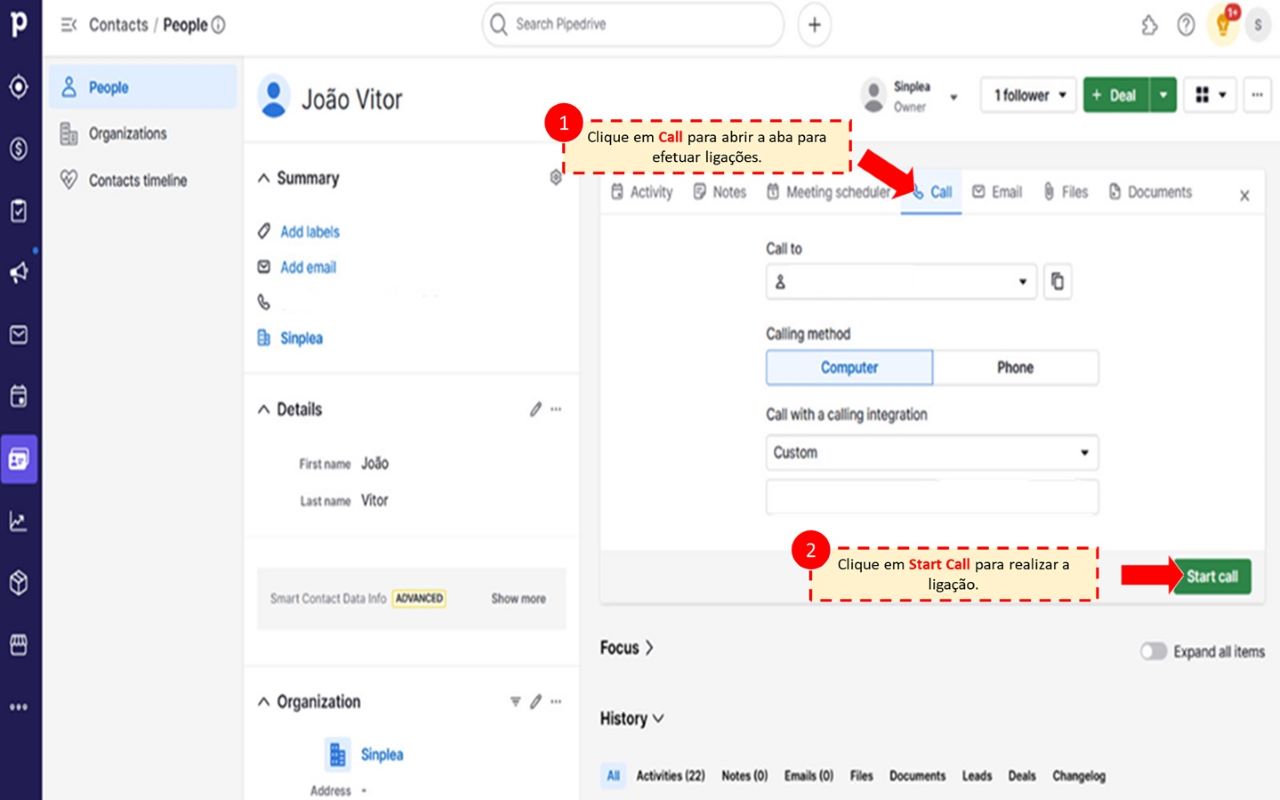
Task: Click the Search Pipedrive field
Action: pyautogui.click(x=640, y=24)
